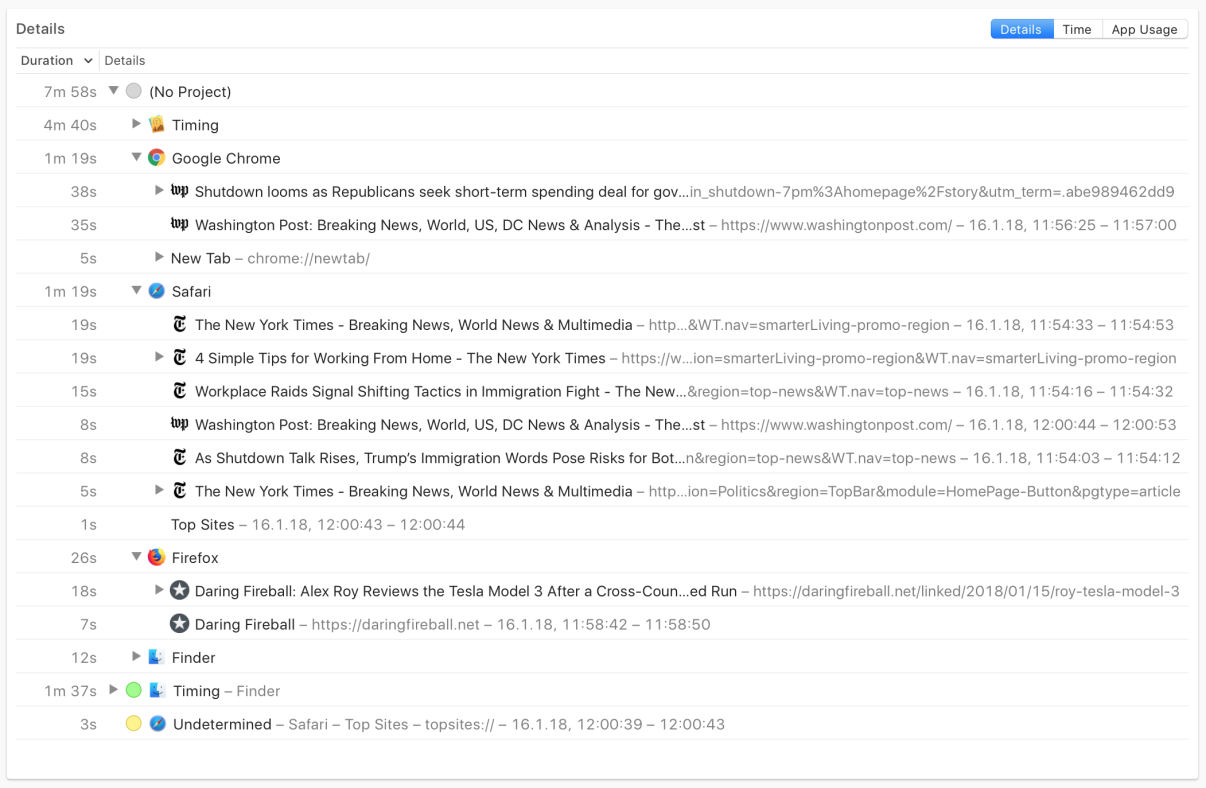Image resolution: width=1206 pixels, height=788 pixels.
Task: Click the Safari icon in the Undetermined row
Action: click(157, 723)
